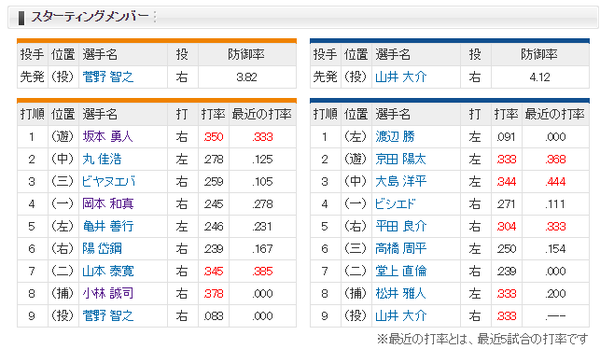This screenshot has height=363, width=600.
Task: Click 亀井 善行 player link
Action: pyautogui.click(x=108, y=226)
